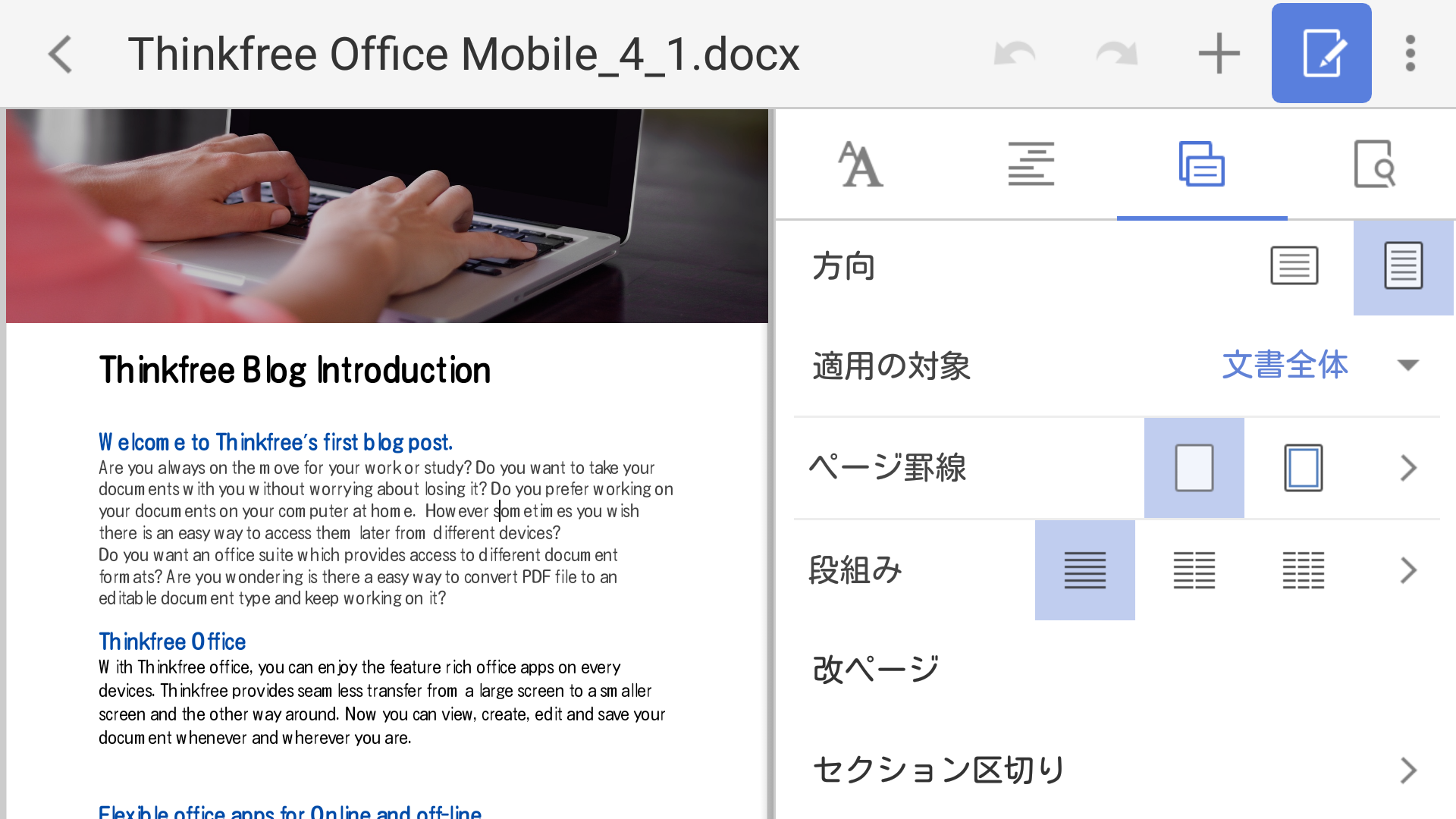This screenshot has height=819, width=1456.
Task: Select single column layout
Action: pyautogui.click(x=1085, y=570)
